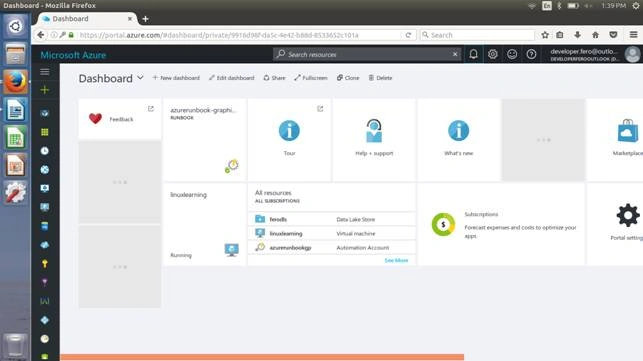
Task: Click Share dashboard button
Action: pos(274,78)
